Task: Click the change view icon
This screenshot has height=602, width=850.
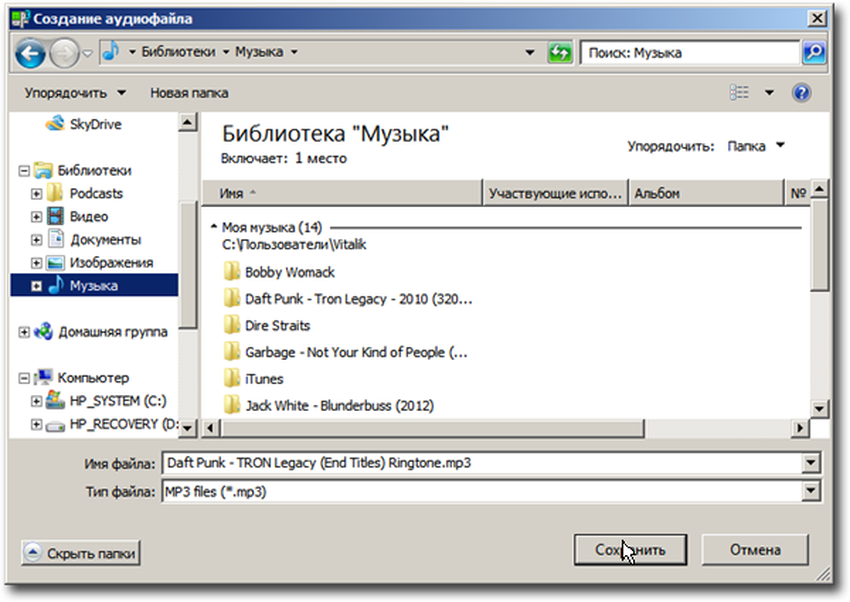Action: [739, 93]
